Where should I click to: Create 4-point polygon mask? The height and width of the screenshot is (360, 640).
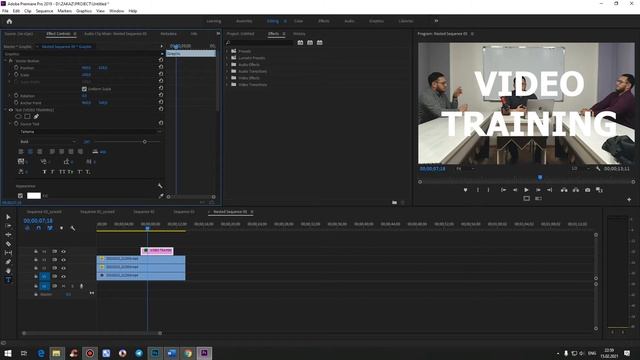(x=27, y=116)
